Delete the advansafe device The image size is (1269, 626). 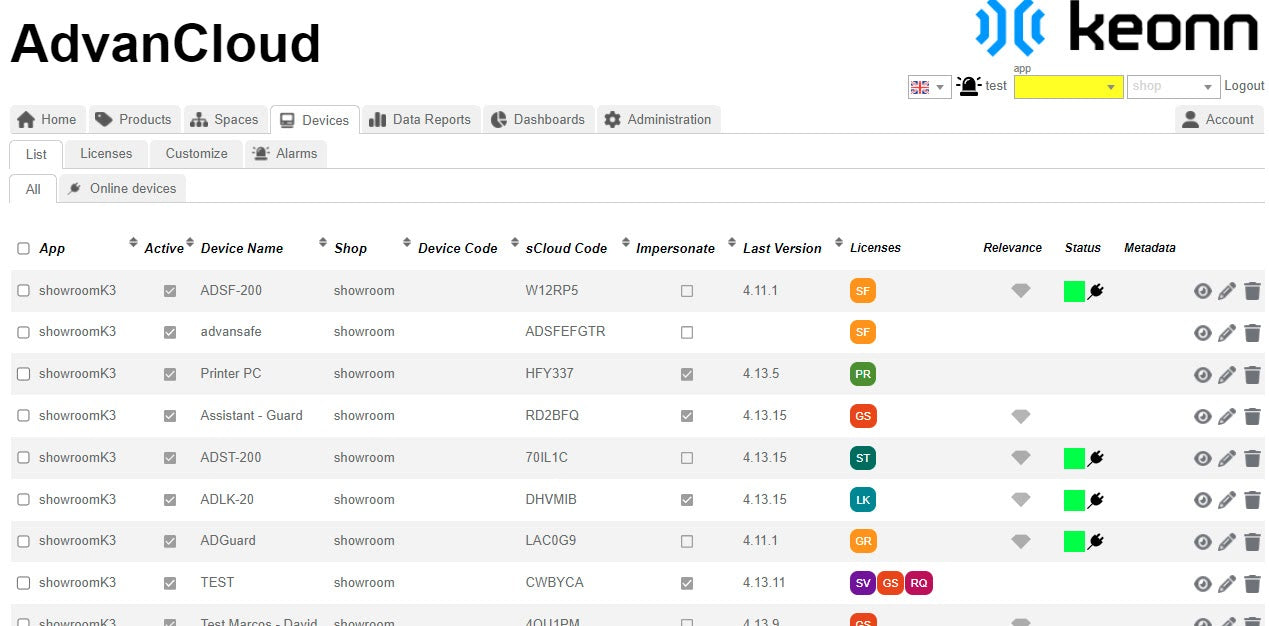1252,333
